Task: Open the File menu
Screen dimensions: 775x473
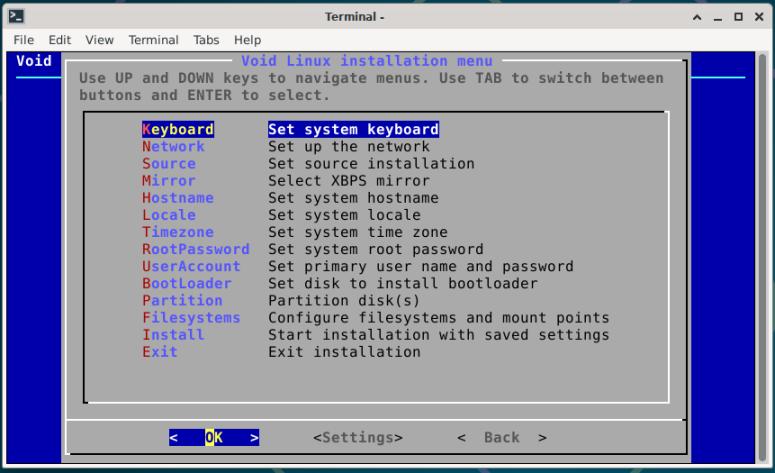Action: tap(24, 40)
